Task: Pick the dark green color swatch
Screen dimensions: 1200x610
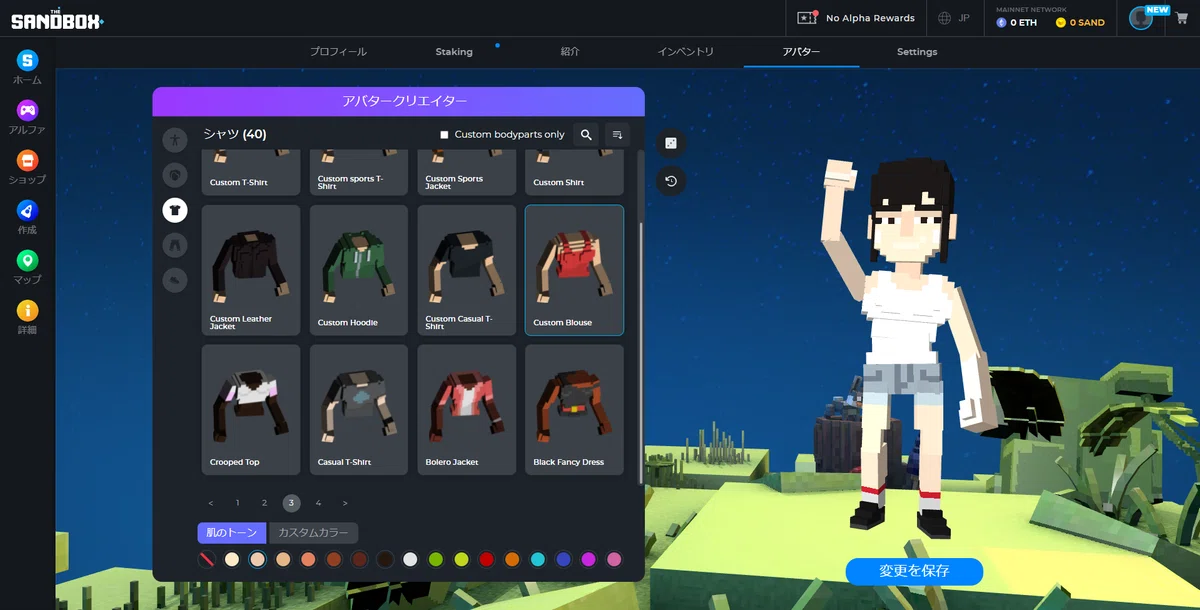Action: click(436, 560)
